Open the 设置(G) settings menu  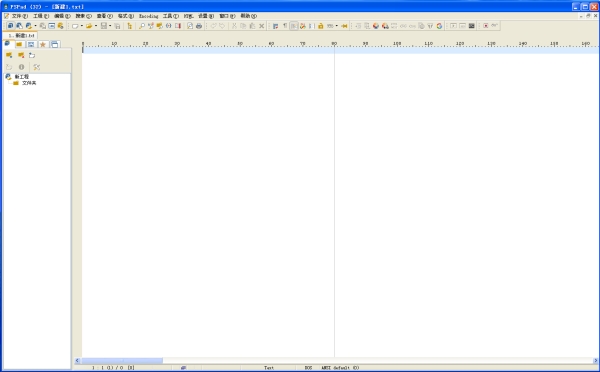(x=205, y=16)
